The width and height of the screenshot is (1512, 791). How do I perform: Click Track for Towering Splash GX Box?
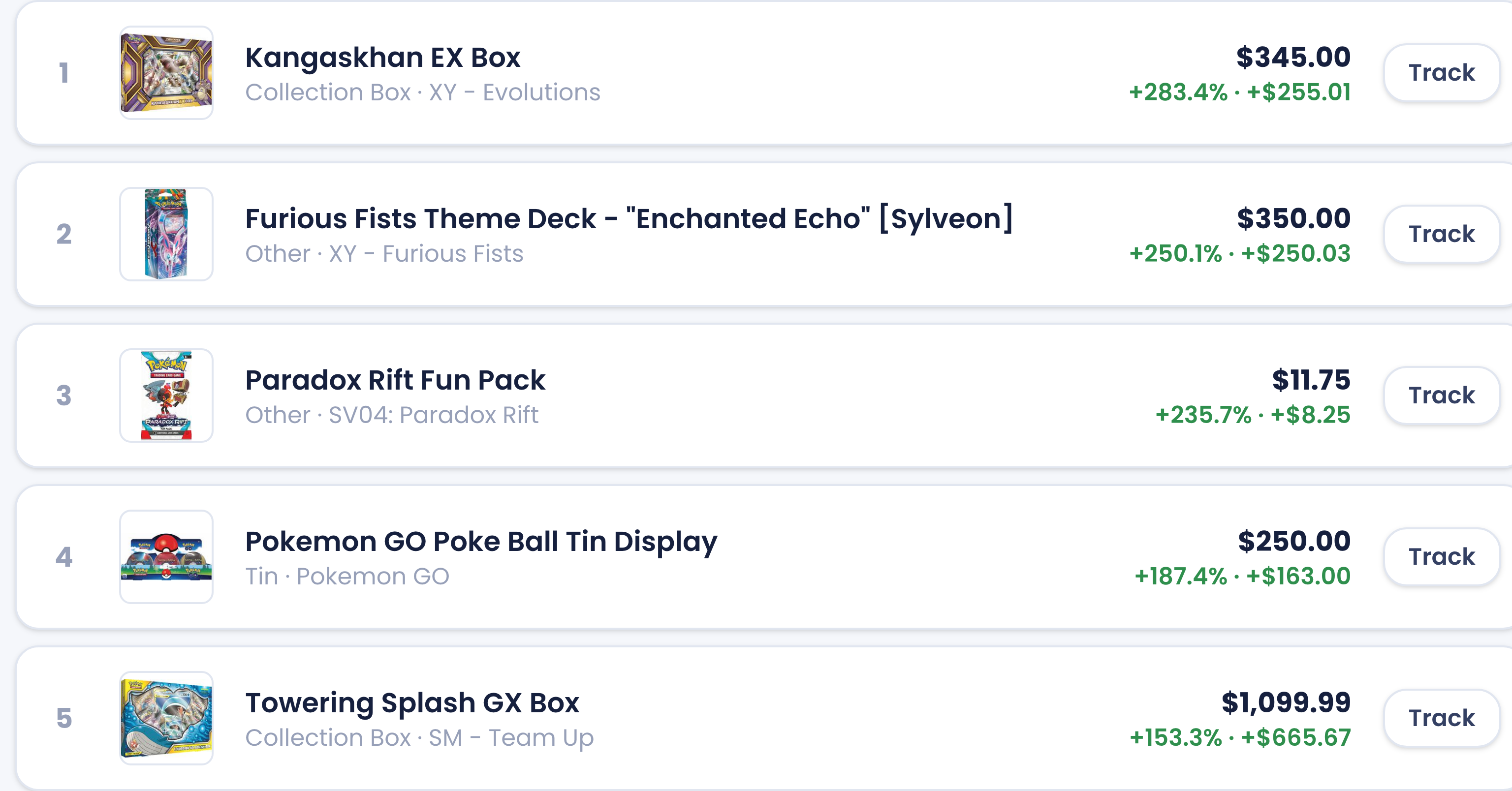(1442, 718)
